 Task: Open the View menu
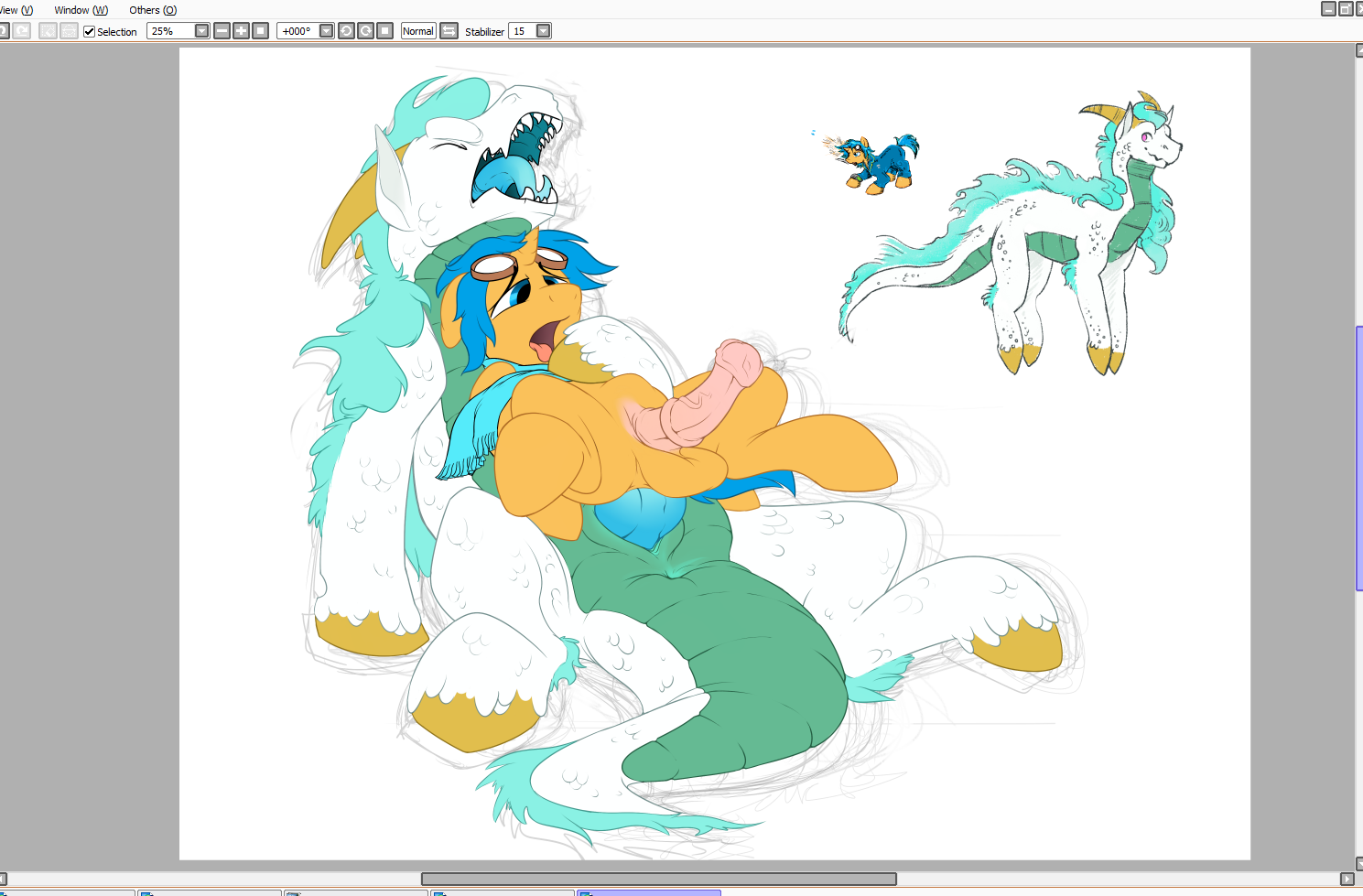click(x=16, y=10)
